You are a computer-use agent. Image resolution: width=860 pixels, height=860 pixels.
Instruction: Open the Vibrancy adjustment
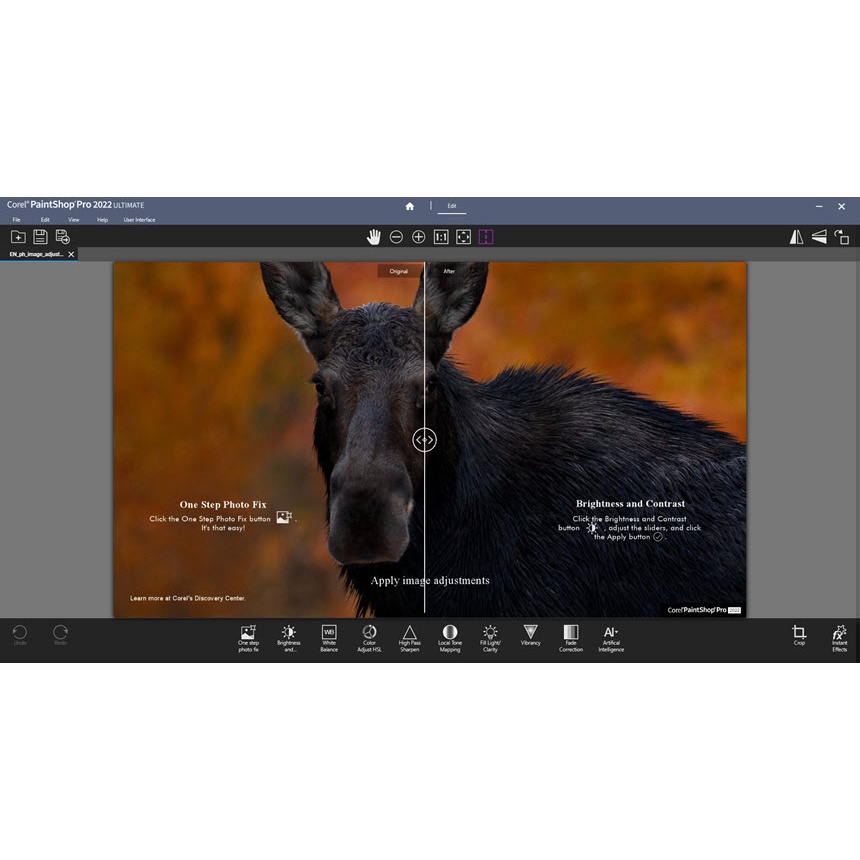click(530, 638)
